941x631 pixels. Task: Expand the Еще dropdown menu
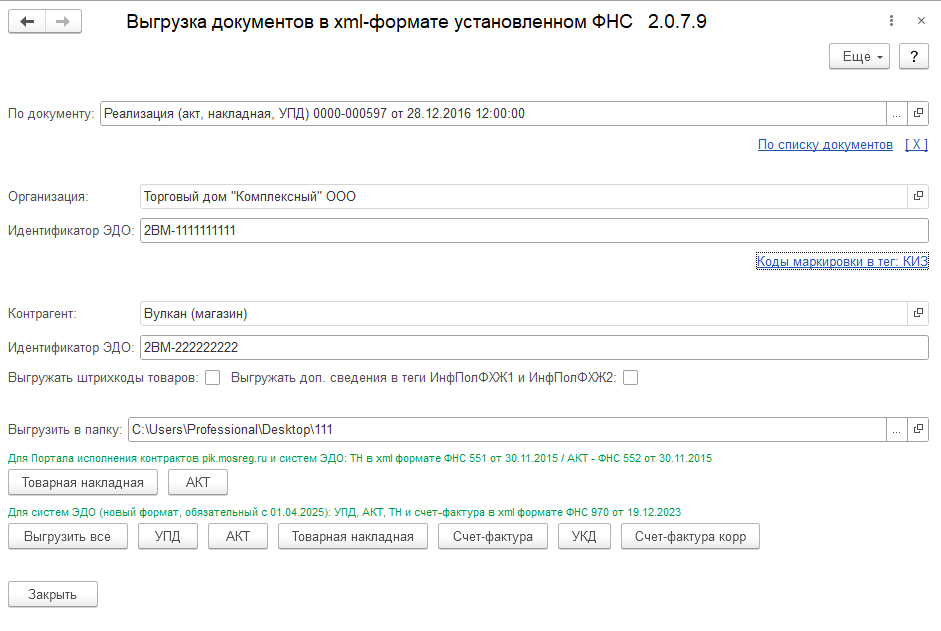click(859, 56)
